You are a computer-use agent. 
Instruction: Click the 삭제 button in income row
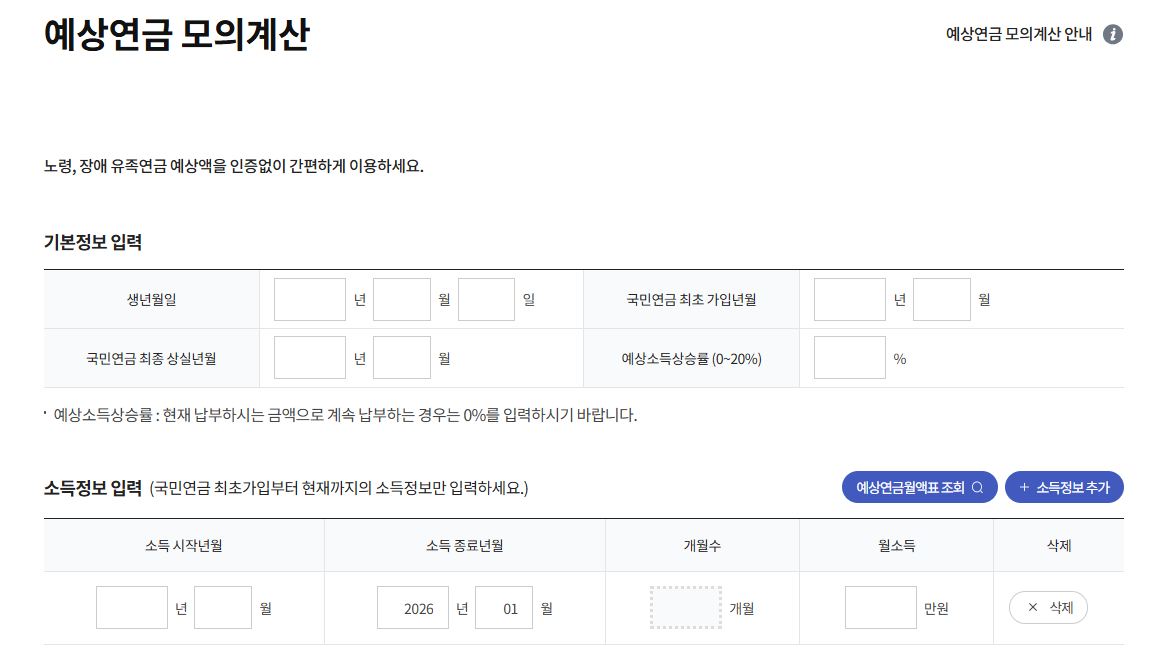[1048, 607]
